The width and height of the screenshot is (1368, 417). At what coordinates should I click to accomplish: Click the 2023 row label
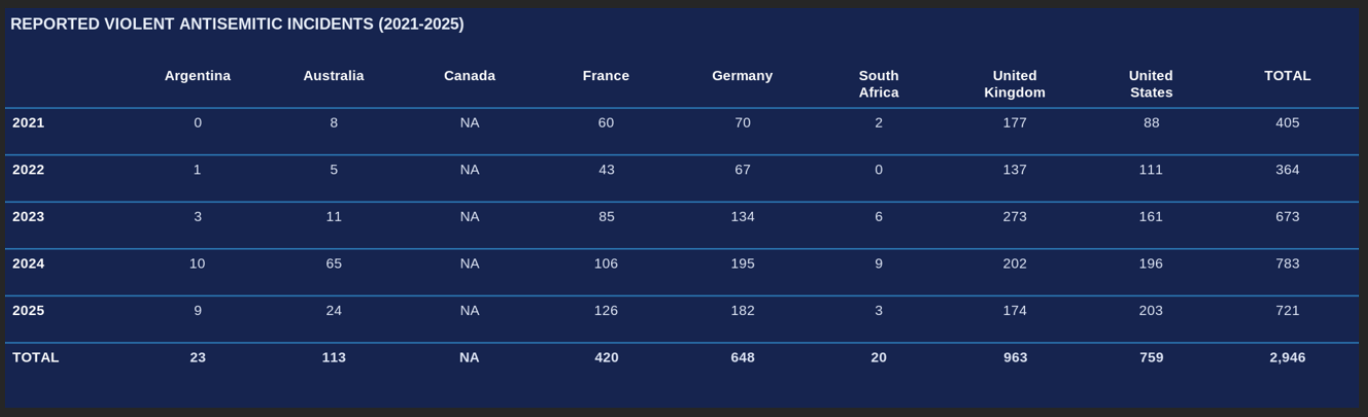(x=28, y=217)
